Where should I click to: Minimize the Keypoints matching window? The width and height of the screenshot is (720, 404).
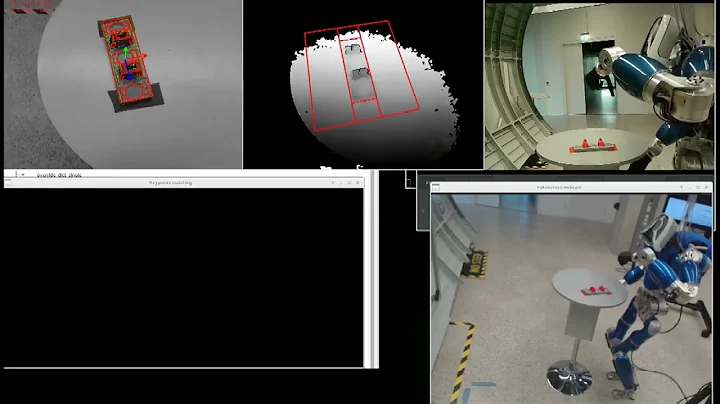(x=341, y=183)
